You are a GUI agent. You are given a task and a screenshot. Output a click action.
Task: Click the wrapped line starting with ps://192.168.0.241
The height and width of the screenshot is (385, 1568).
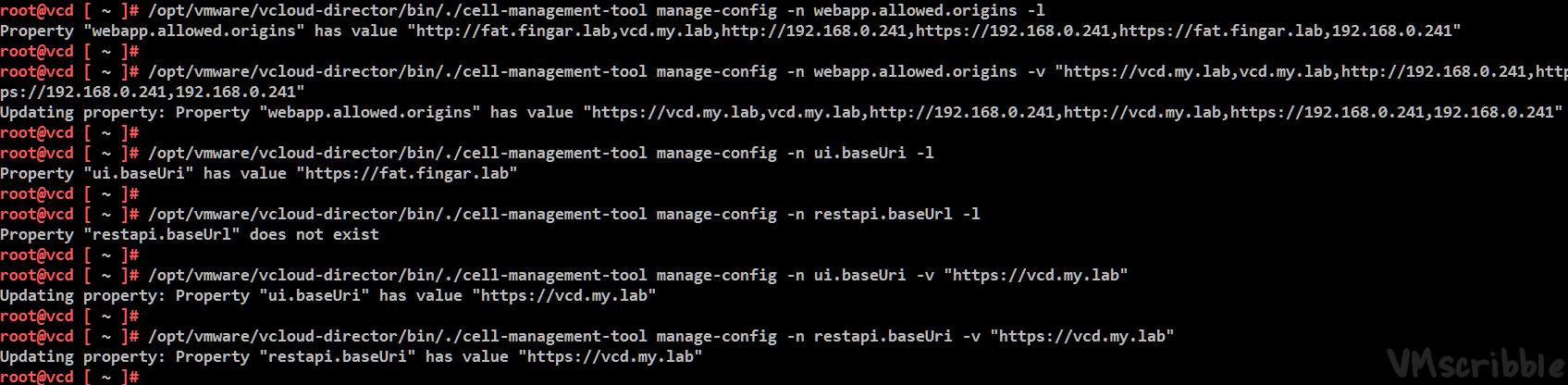[x=152, y=92]
